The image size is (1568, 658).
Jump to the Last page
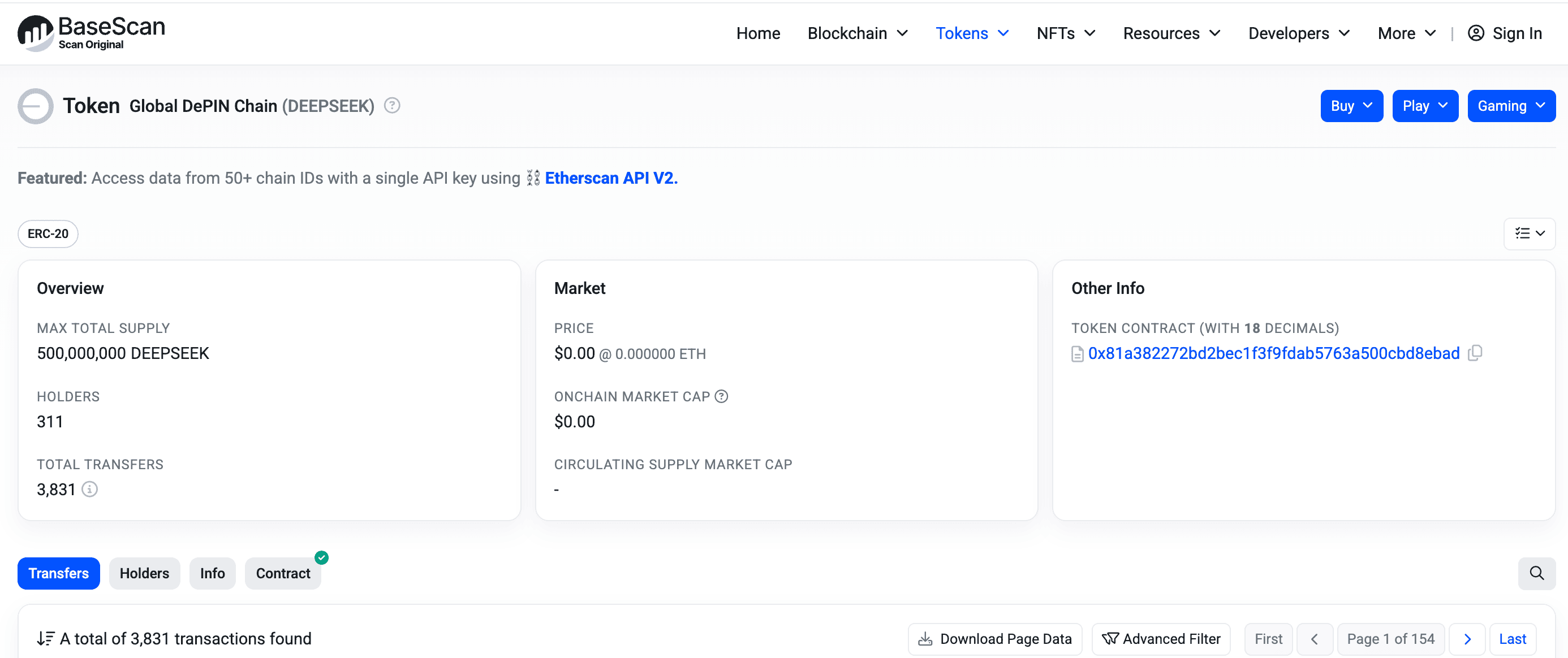point(1512,639)
